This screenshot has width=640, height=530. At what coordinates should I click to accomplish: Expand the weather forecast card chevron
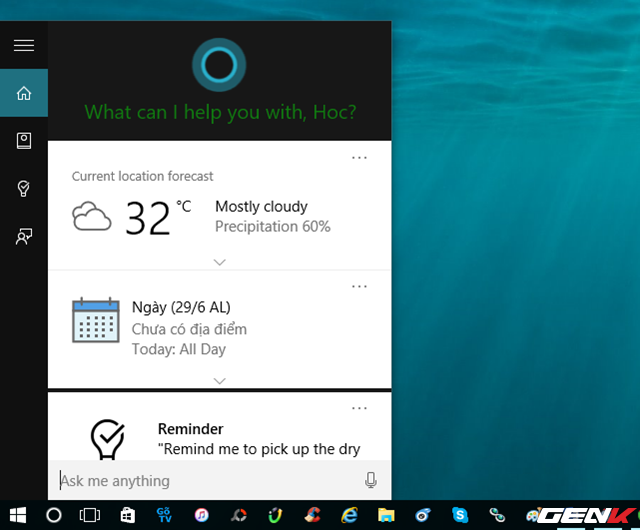(220, 262)
